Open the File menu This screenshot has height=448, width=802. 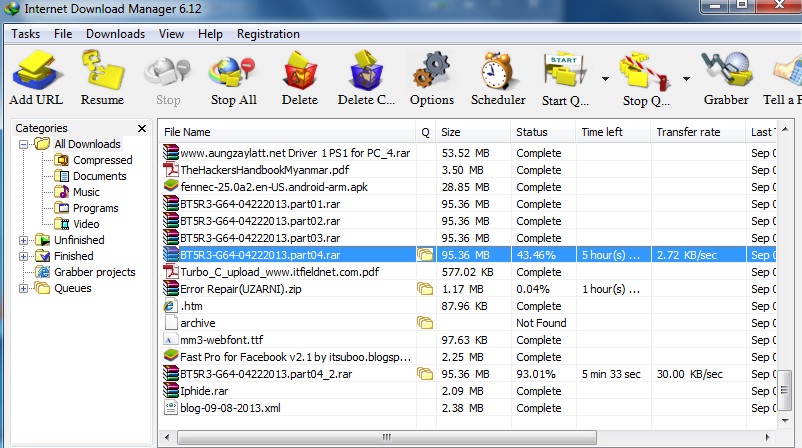tap(63, 34)
